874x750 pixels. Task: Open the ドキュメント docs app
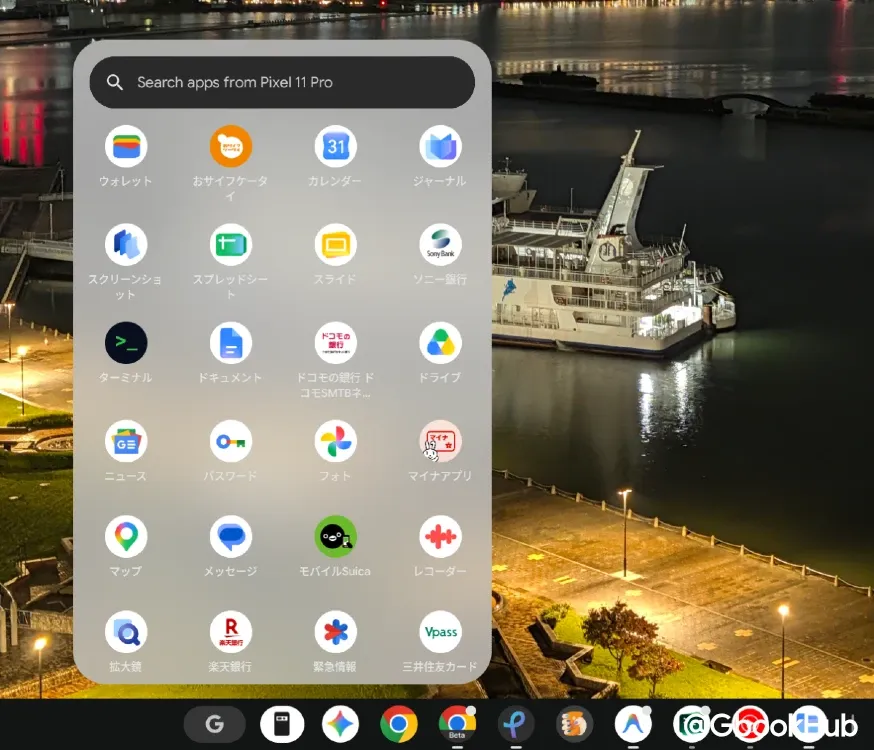(x=231, y=343)
